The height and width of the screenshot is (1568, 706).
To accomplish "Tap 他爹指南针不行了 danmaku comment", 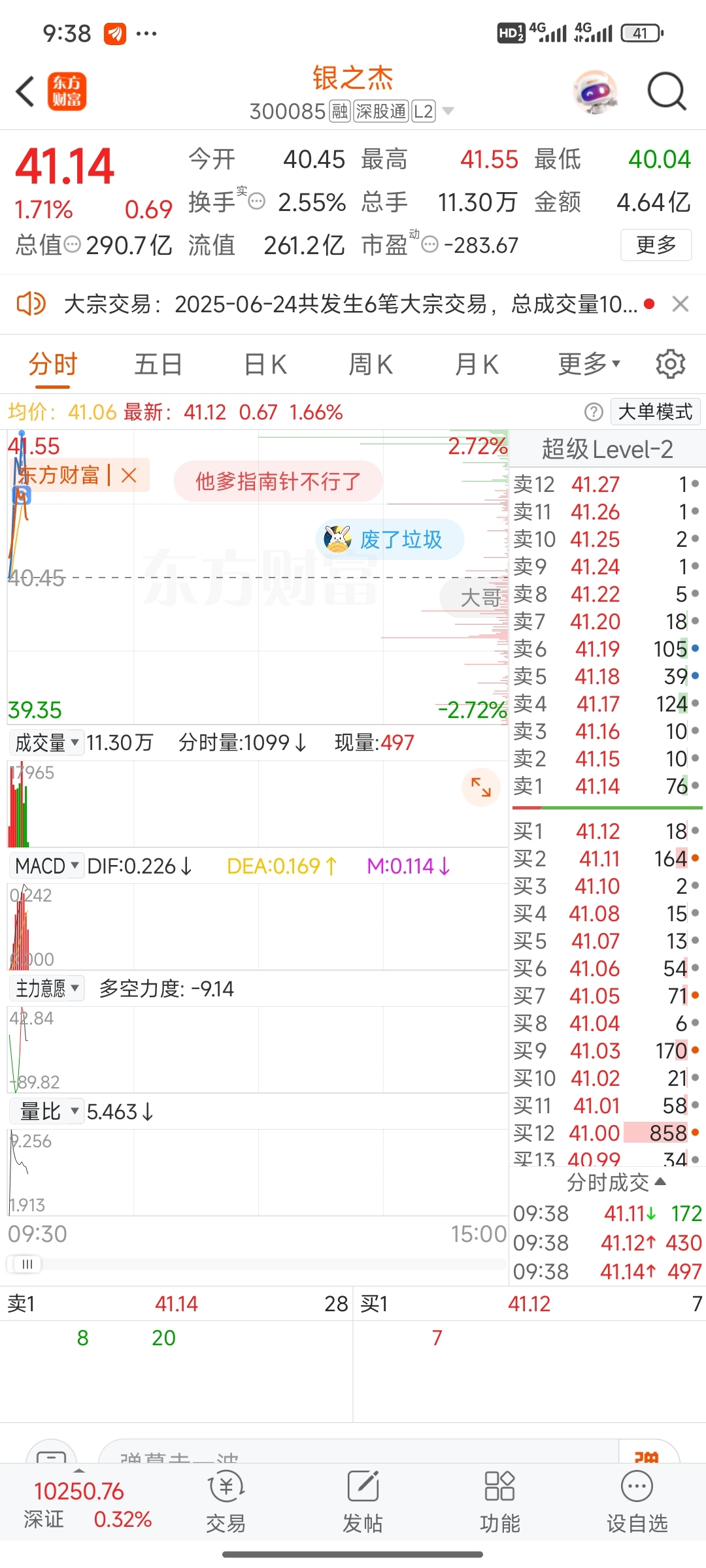I will coord(278,482).
